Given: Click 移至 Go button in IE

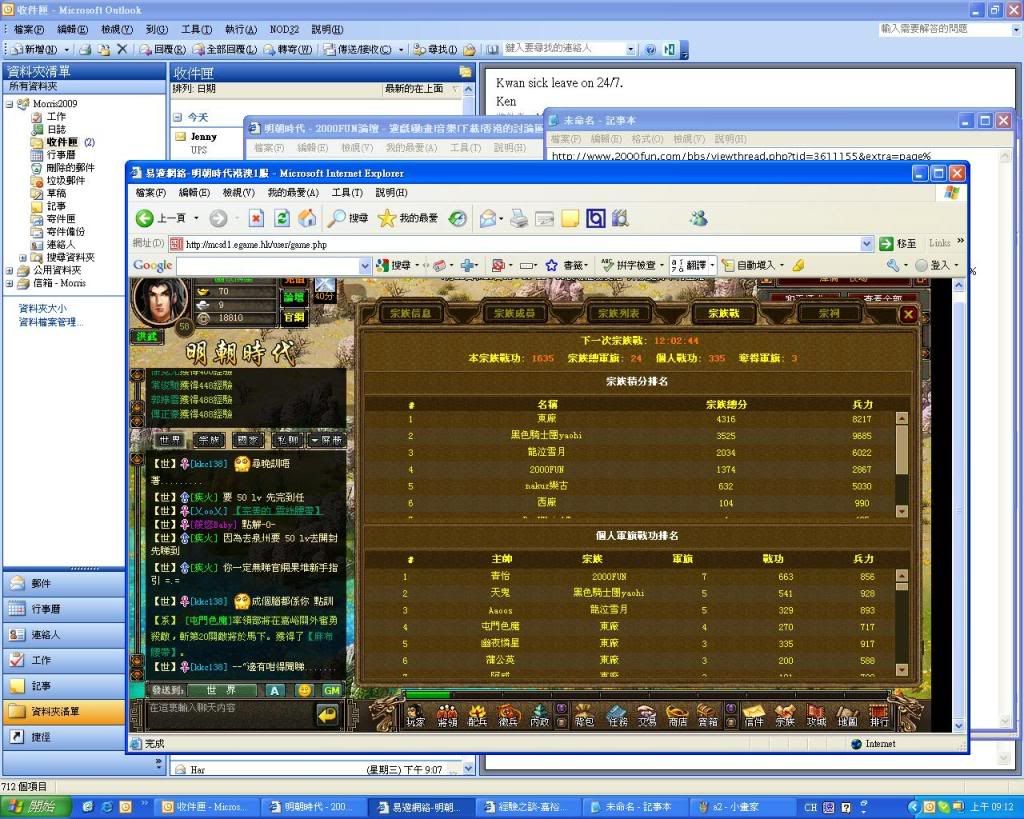Looking at the screenshot, I should (898, 244).
